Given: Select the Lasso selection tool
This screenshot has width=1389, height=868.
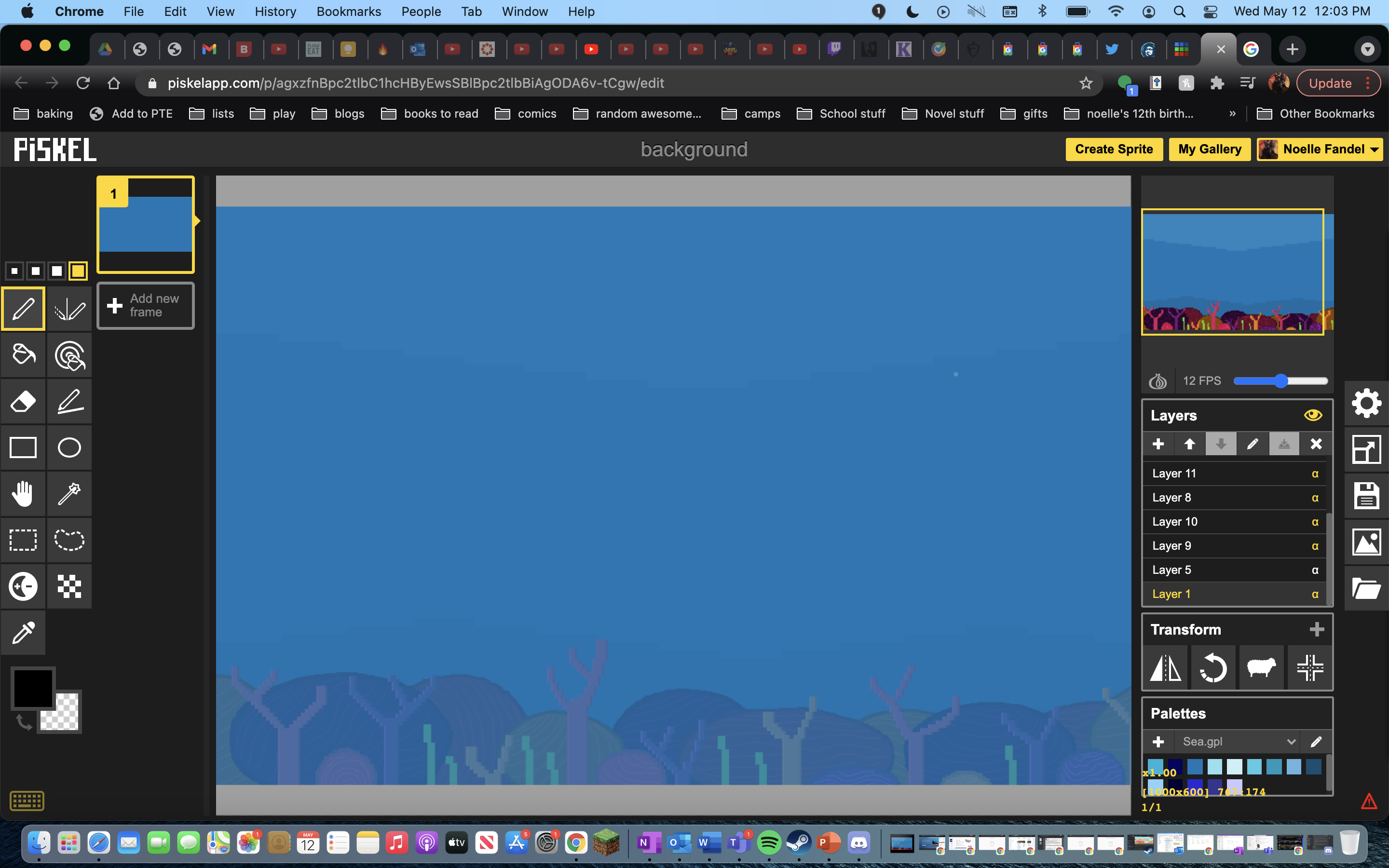Looking at the screenshot, I should tap(69, 540).
